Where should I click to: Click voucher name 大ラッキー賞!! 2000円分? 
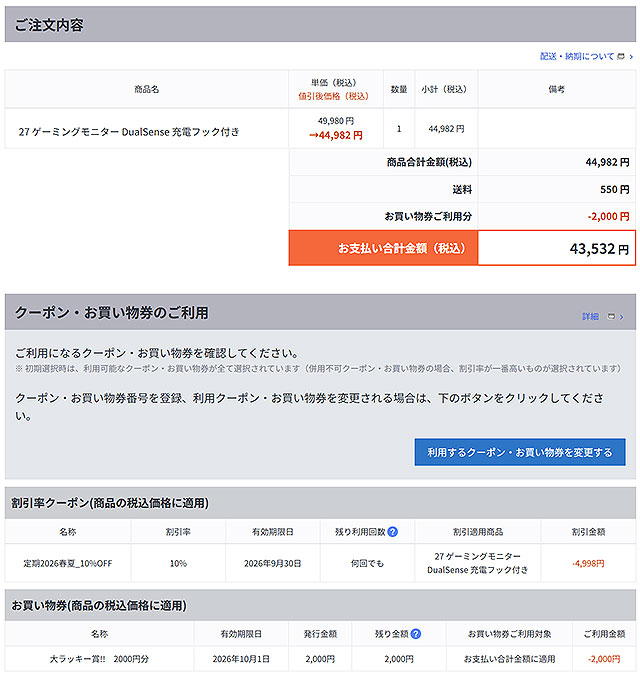pos(99,659)
